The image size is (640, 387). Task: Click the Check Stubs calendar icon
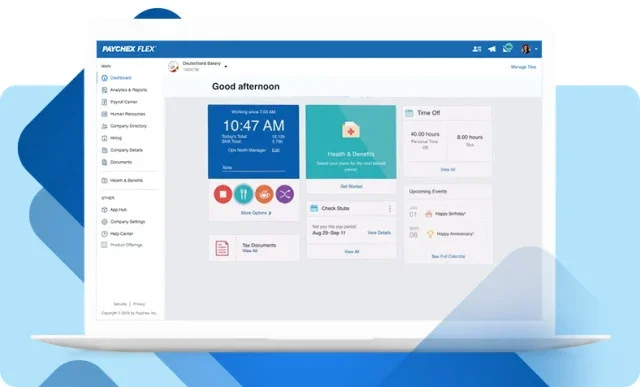point(314,209)
